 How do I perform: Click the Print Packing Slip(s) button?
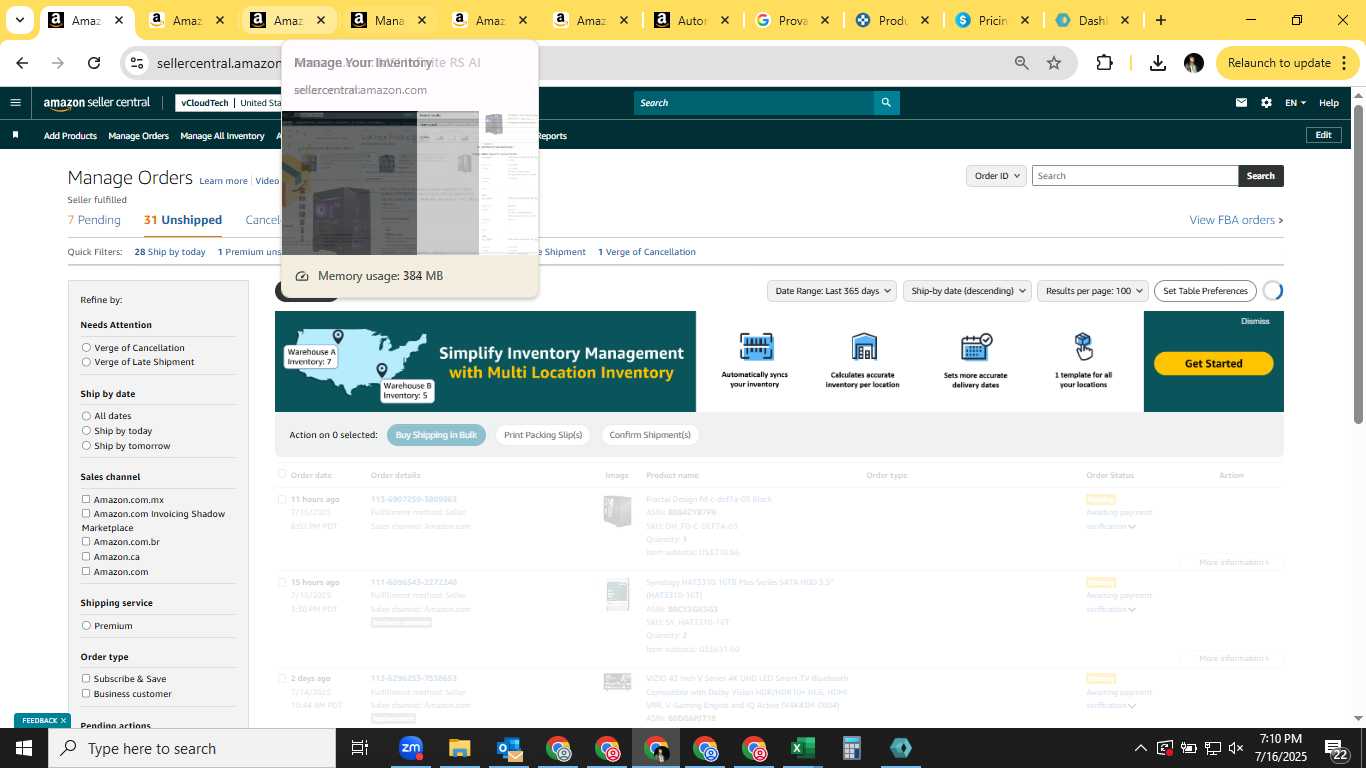coord(543,435)
